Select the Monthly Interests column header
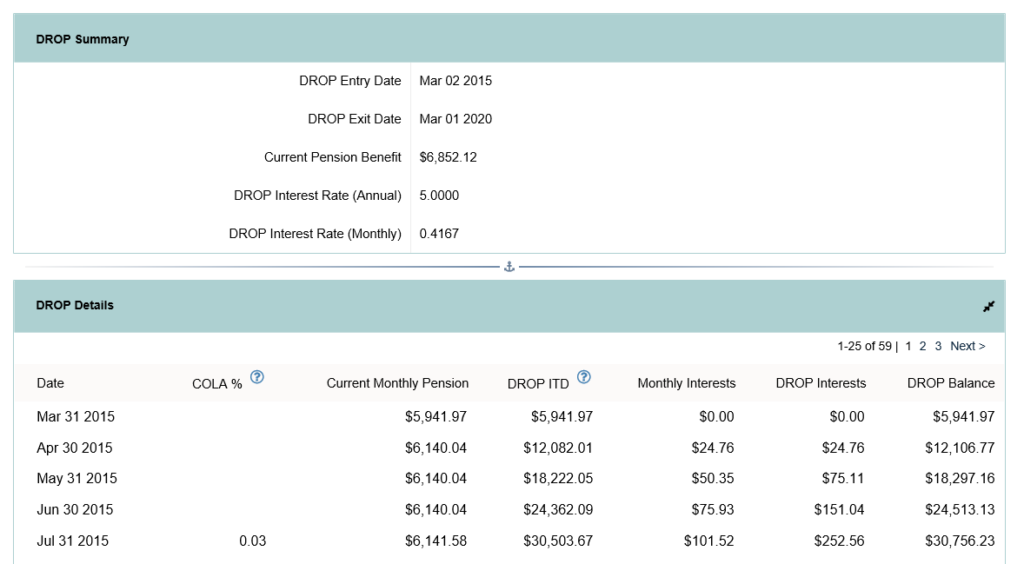 pos(686,383)
